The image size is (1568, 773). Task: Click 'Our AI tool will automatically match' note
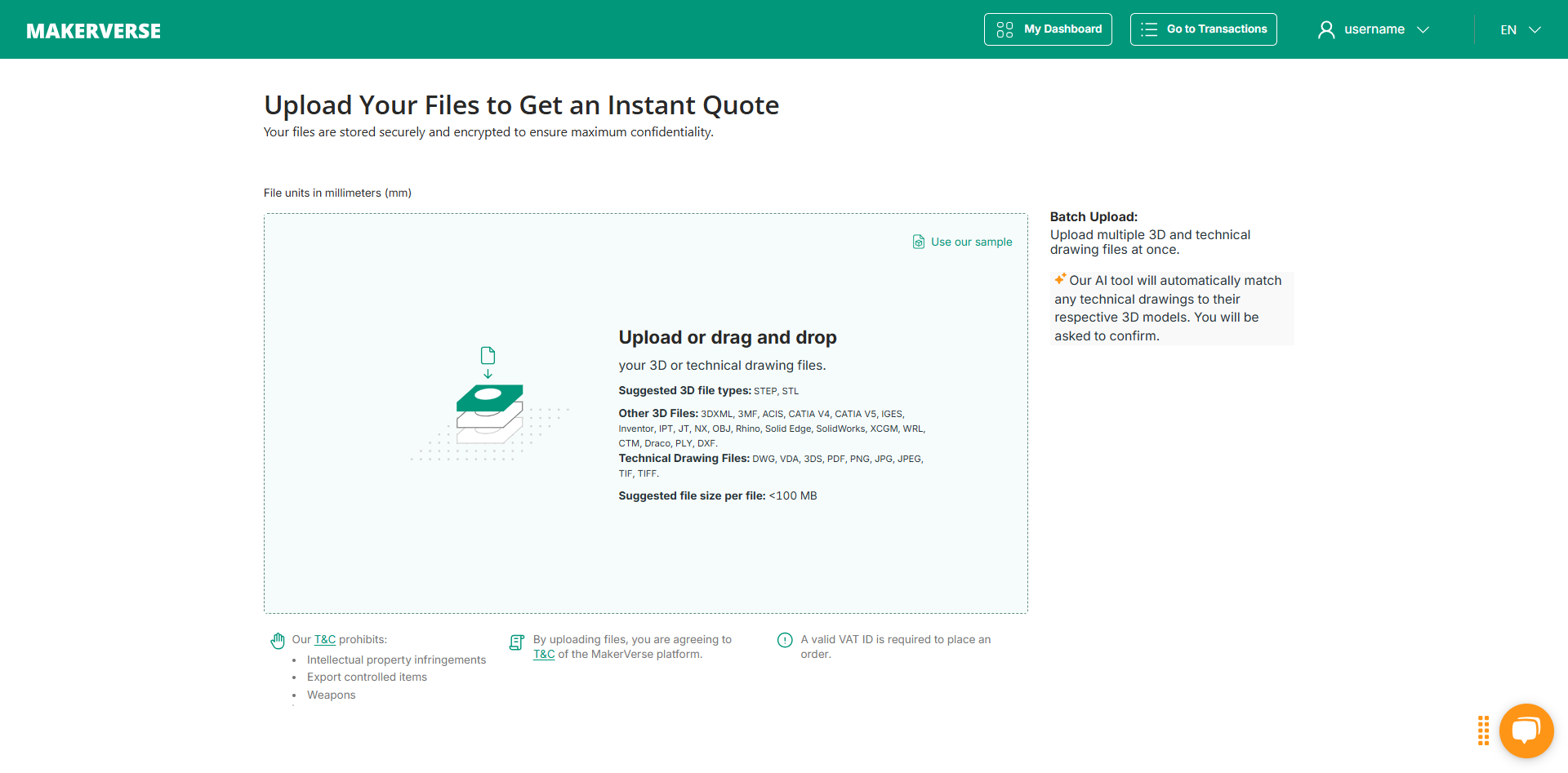[x=1172, y=309]
